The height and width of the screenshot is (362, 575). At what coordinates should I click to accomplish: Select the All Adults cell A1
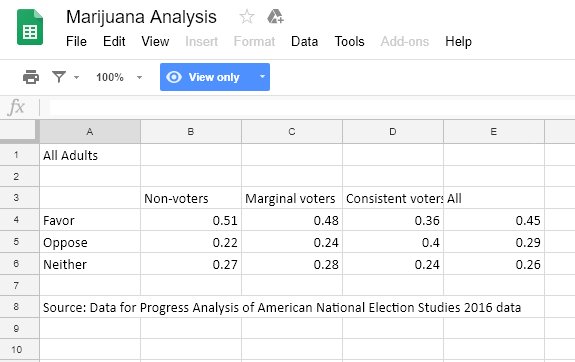pyautogui.click(x=90, y=155)
